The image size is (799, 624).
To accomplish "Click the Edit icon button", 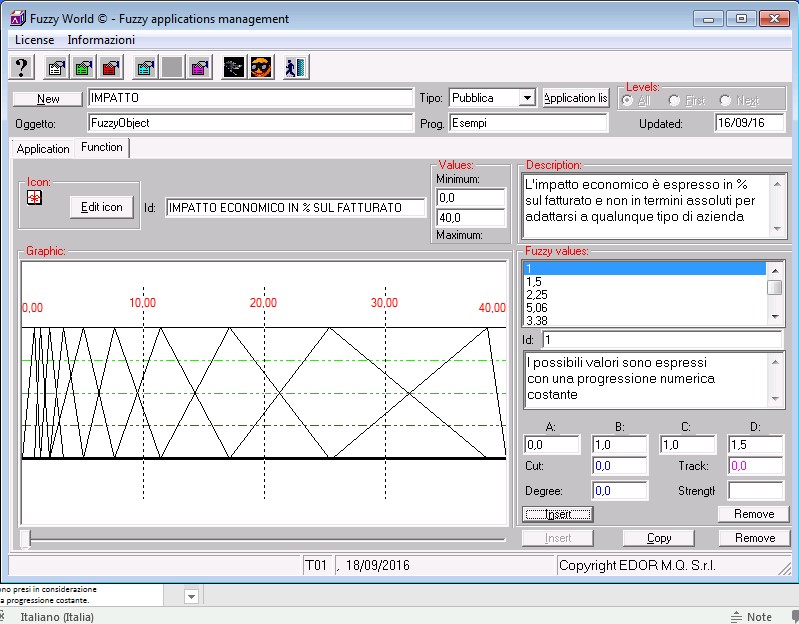I will point(101,207).
